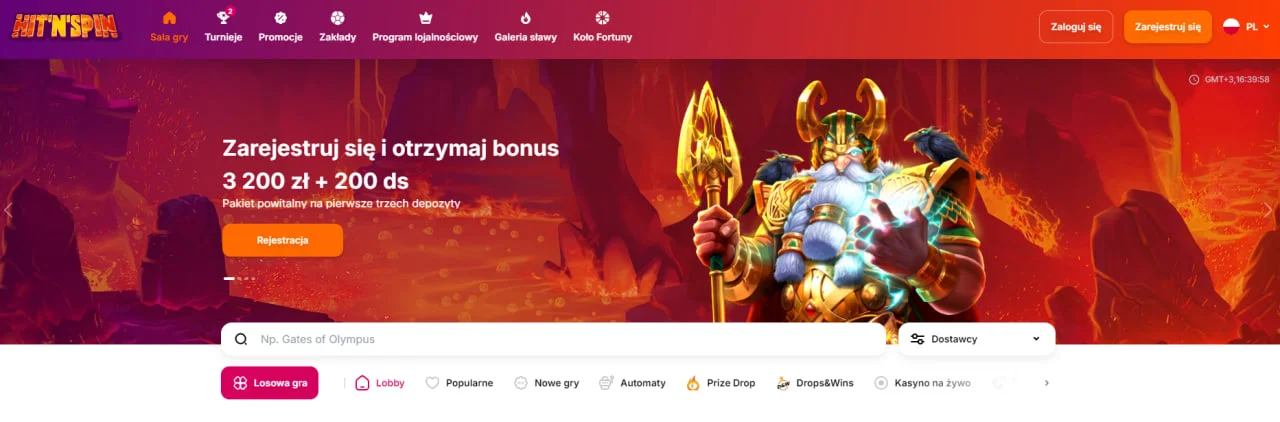Open the Program lojalnościowy crown icon
This screenshot has height=422, width=1280.
click(425, 18)
